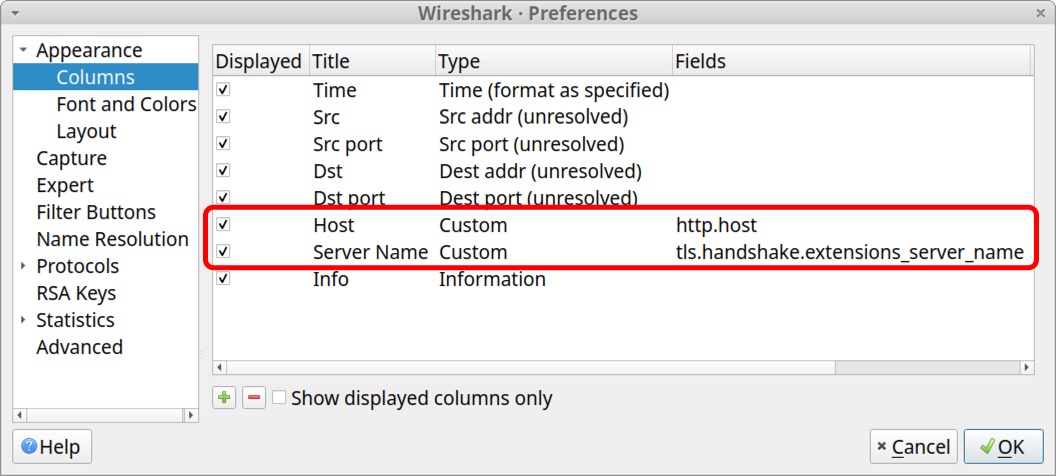Click columns table scrollbar right arrow
The image size is (1056, 476).
[x=1027, y=368]
